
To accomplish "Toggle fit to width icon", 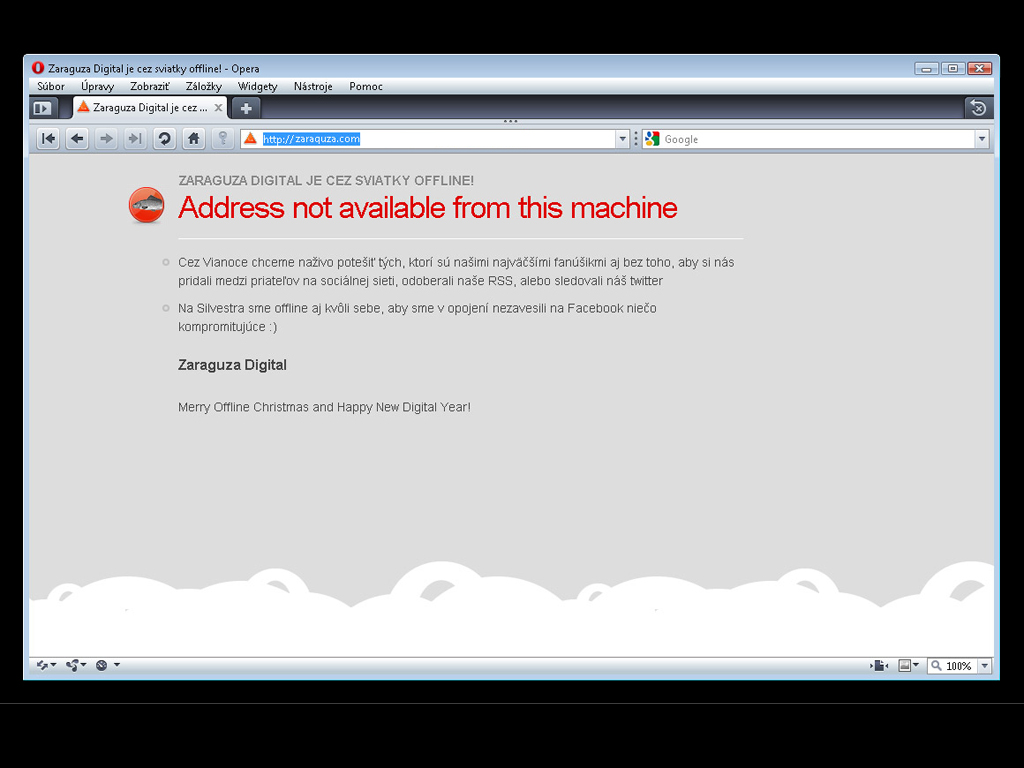I will click(x=879, y=665).
